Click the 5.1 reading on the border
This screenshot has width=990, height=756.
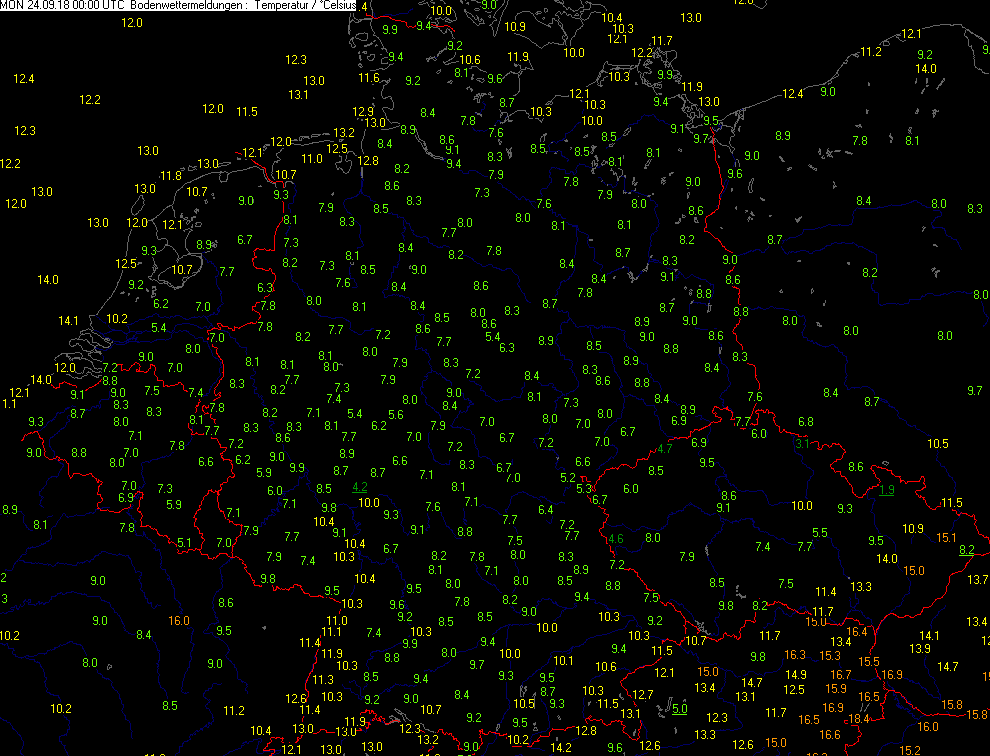point(184,542)
